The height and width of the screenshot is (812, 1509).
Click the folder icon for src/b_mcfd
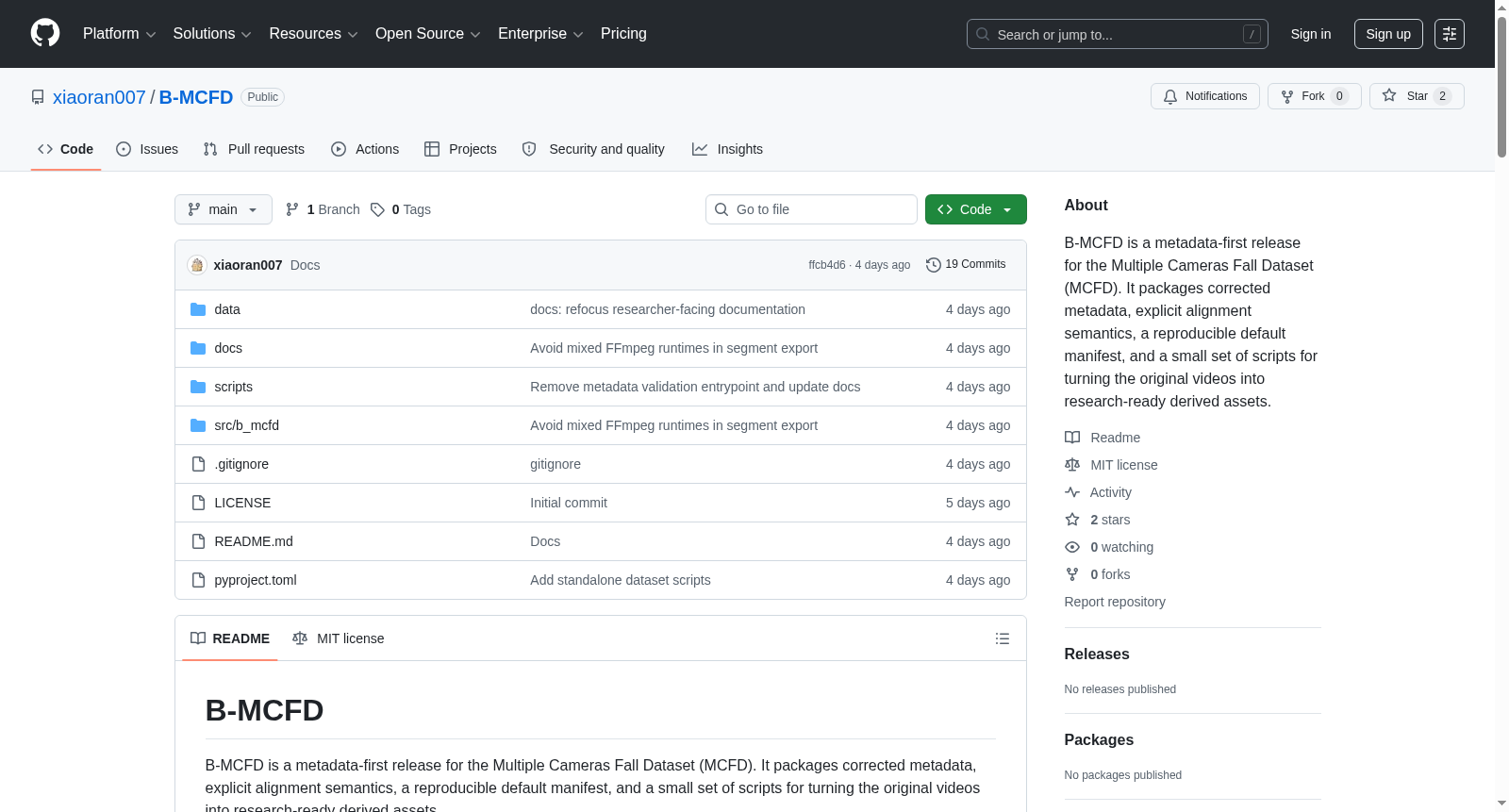pos(198,425)
